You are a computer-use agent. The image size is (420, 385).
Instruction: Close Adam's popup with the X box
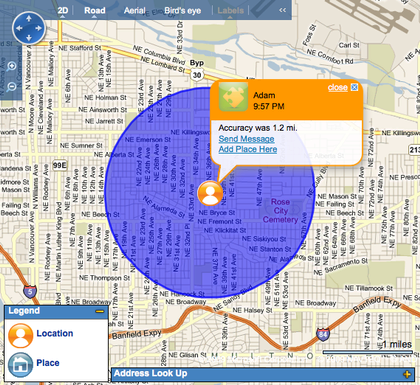tap(354, 87)
